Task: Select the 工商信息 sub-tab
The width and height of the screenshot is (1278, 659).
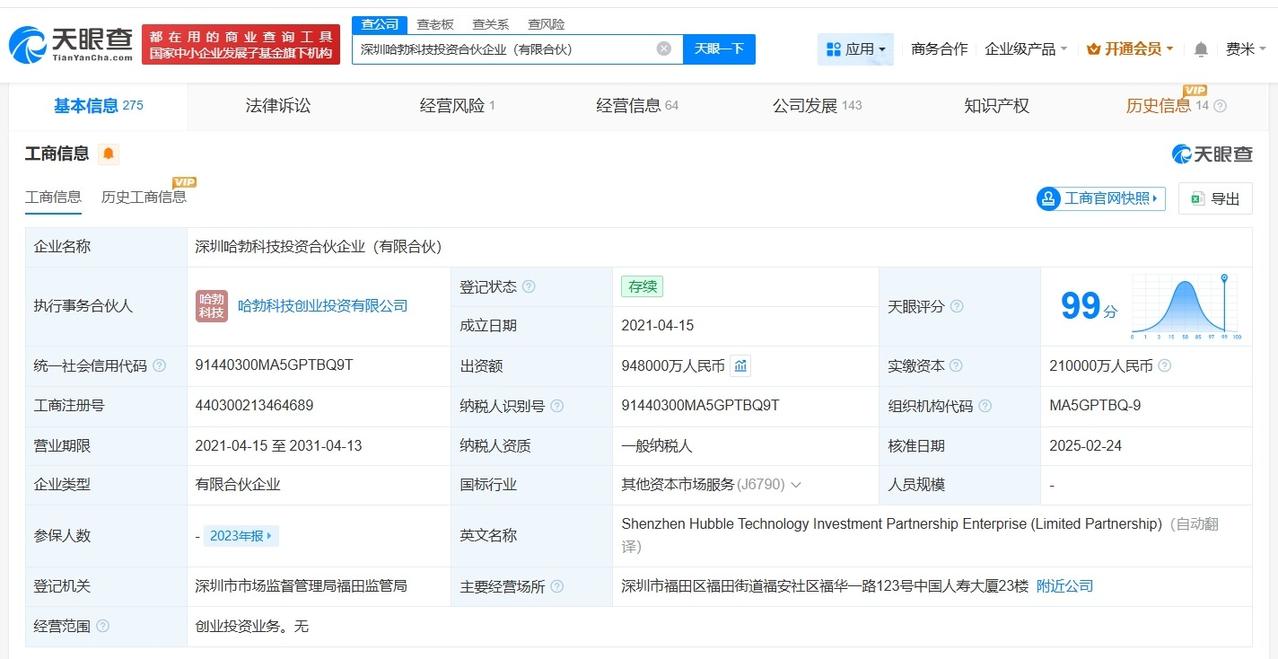Action: tap(53, 197)
